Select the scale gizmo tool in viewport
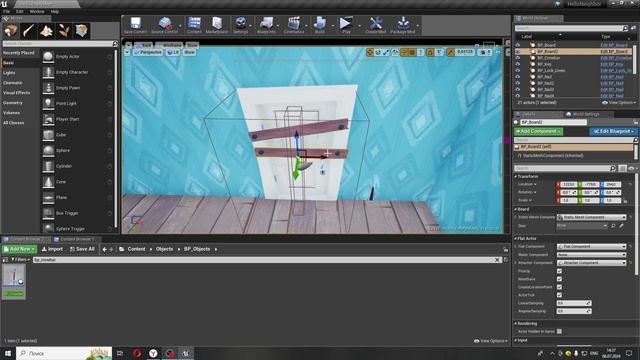The image size is (640, 360). coord(386,52)
